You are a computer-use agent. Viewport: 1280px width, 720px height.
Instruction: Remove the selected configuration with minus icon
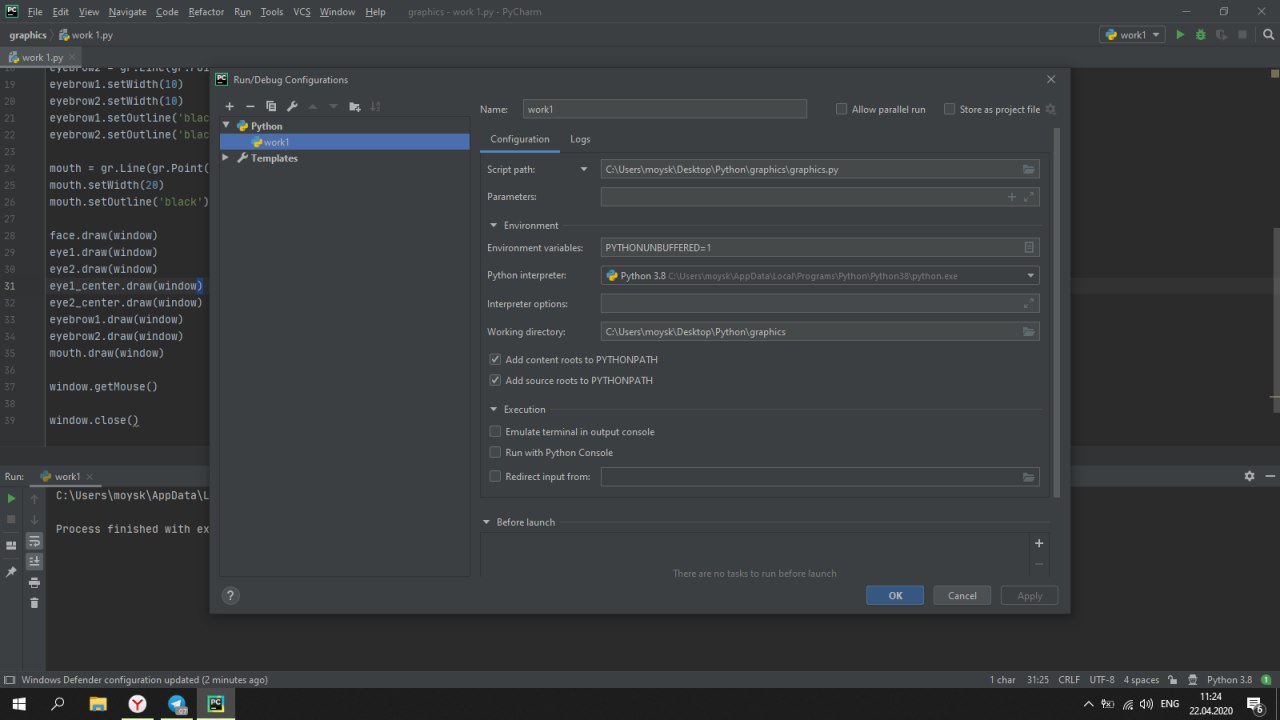click(250, 106)
